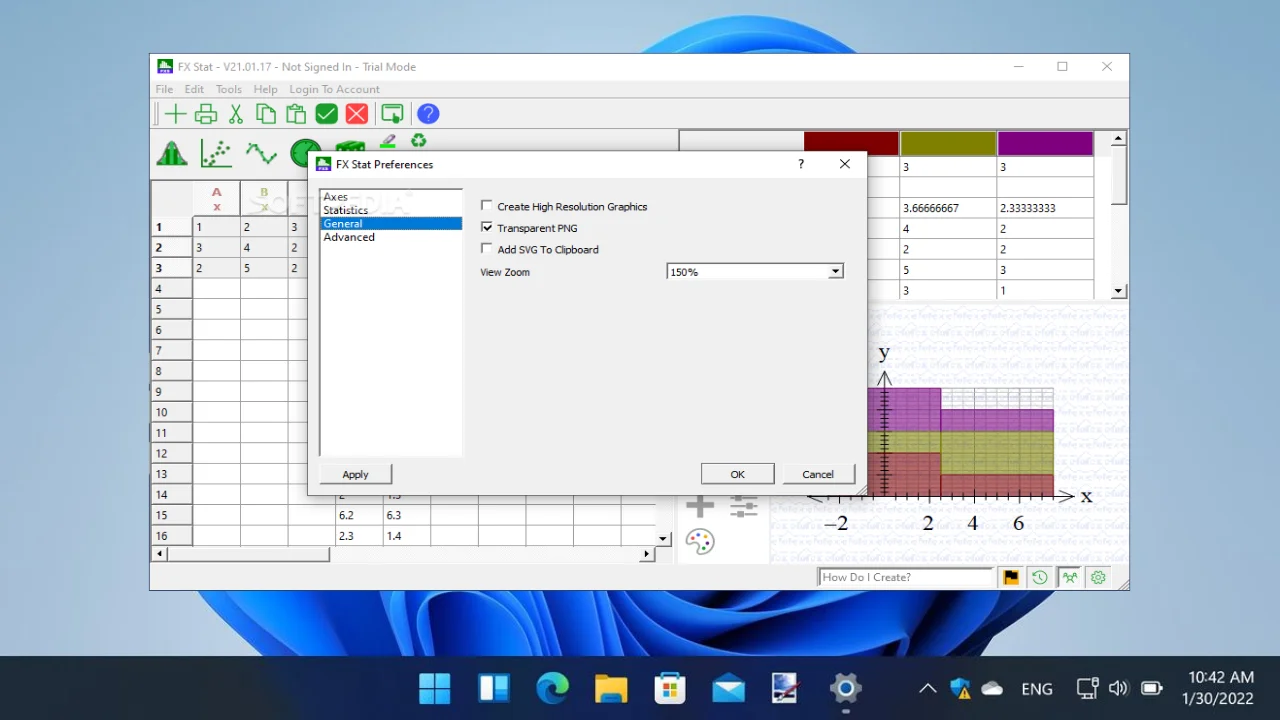Click the clipboard Paste icon
The width and height of the screenshot is (1280, 720).
[x=296, y=114]
